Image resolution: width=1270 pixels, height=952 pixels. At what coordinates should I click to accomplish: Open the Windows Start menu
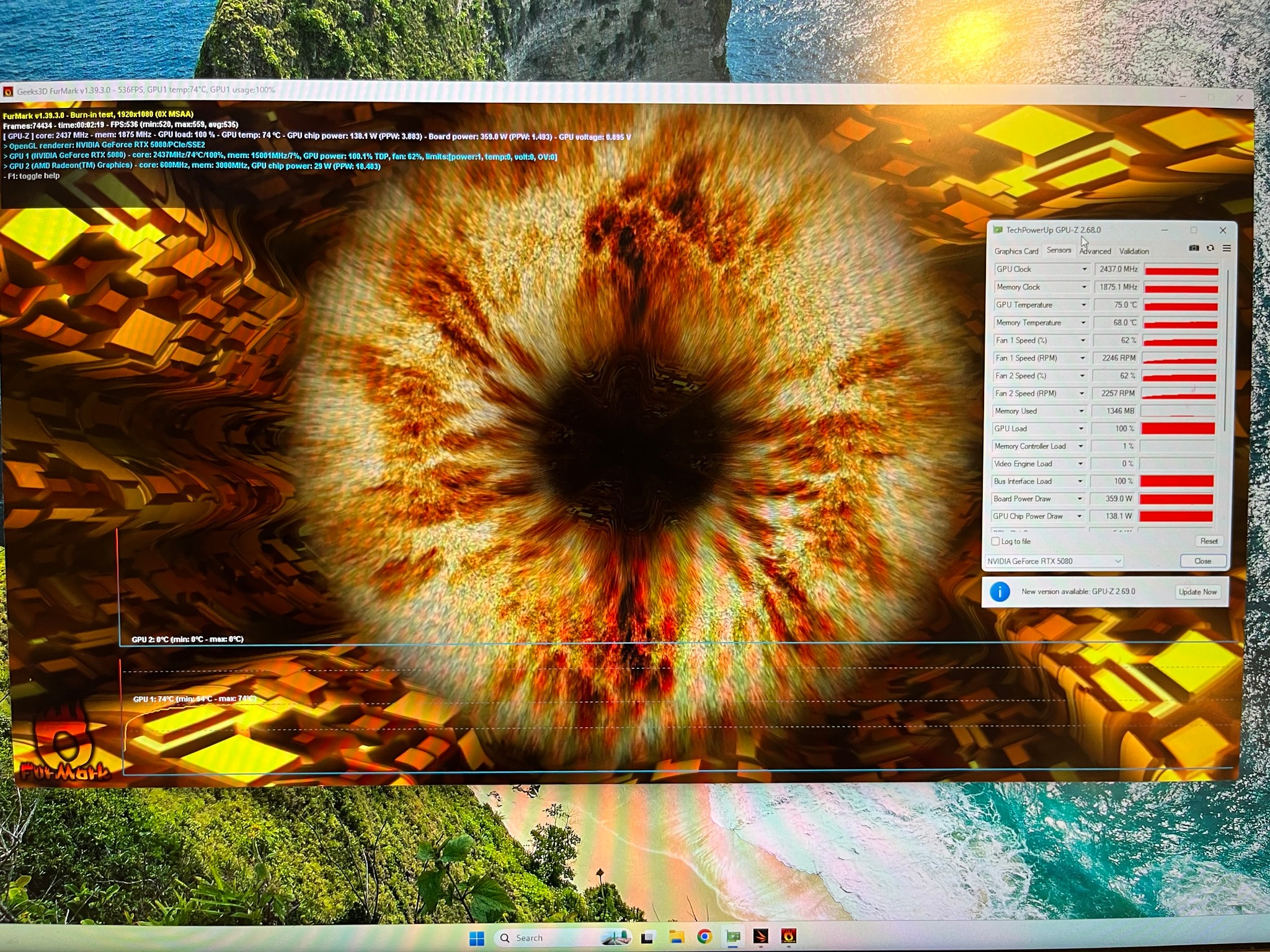[x=476, y=938]
